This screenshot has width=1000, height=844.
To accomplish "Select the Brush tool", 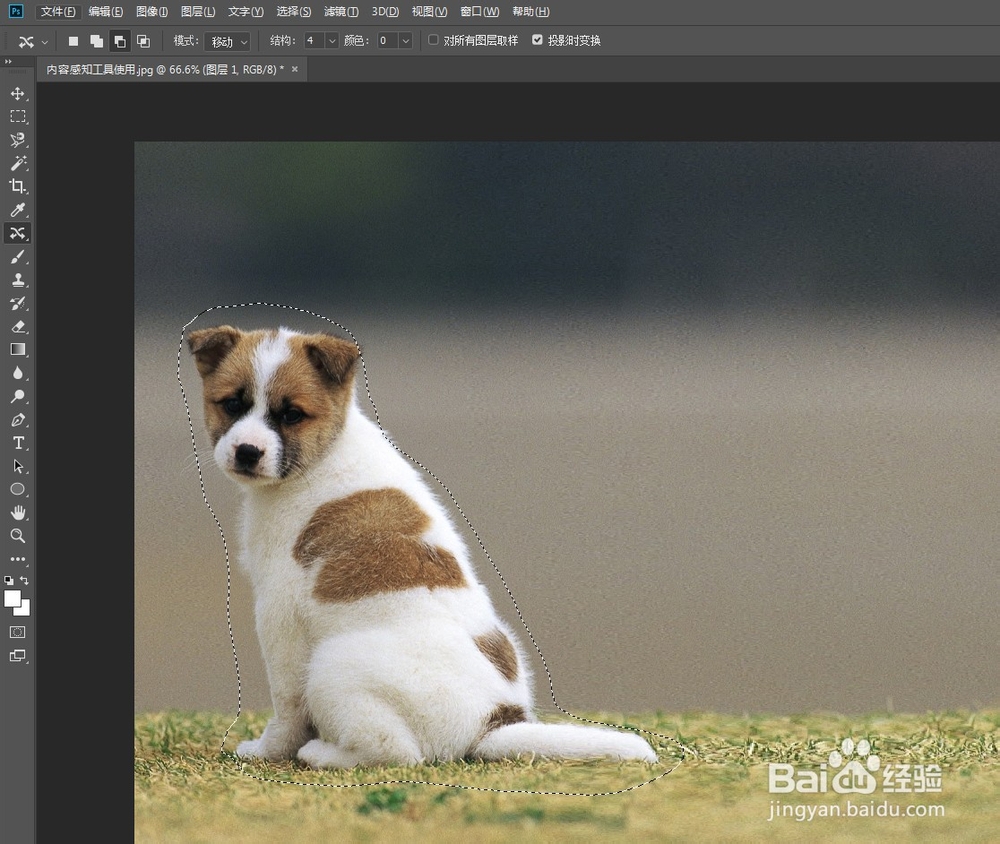I will (18, 256).
